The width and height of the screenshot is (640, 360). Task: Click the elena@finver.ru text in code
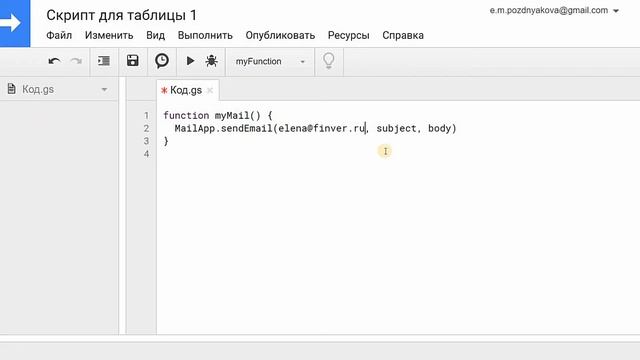[x=322, y=128]
